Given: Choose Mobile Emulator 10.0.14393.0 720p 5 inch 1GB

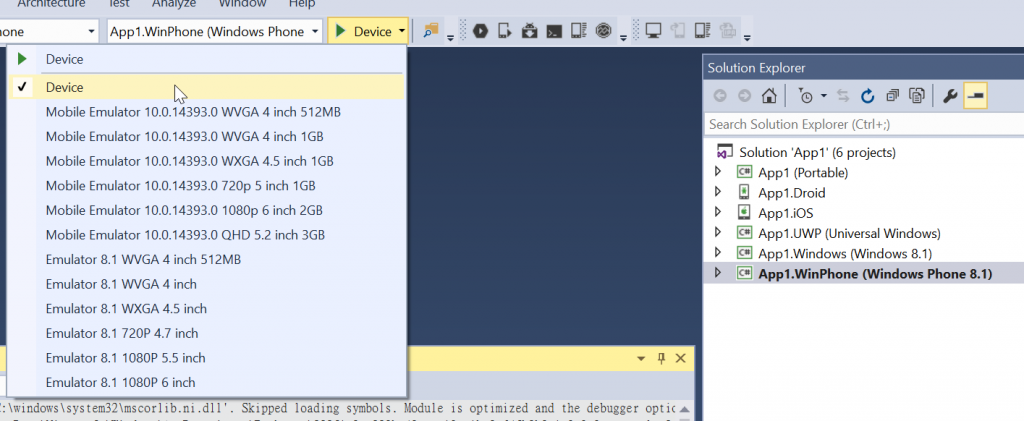Looking at the screenshot, I should point(206,186).
